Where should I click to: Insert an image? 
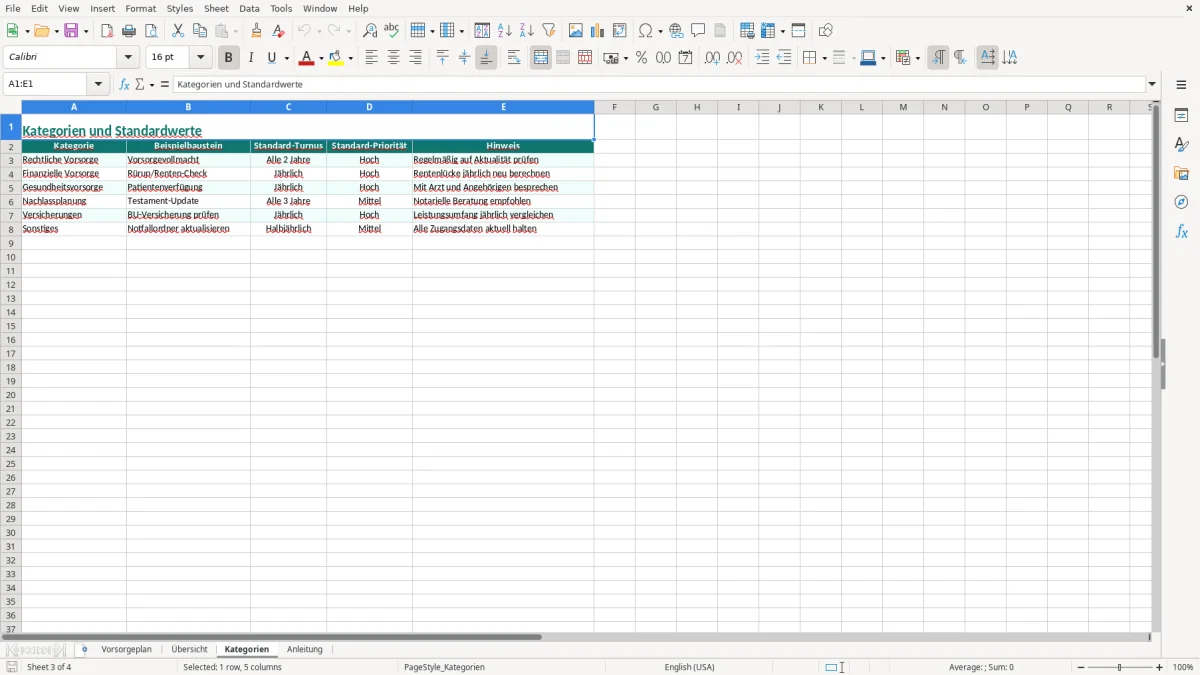576,31
